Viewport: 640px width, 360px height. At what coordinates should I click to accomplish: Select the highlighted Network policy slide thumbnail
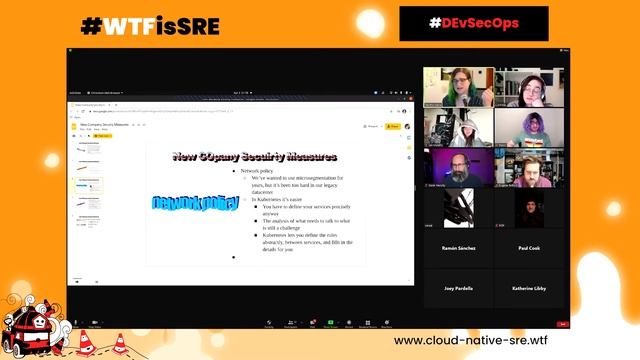point(89,185)
